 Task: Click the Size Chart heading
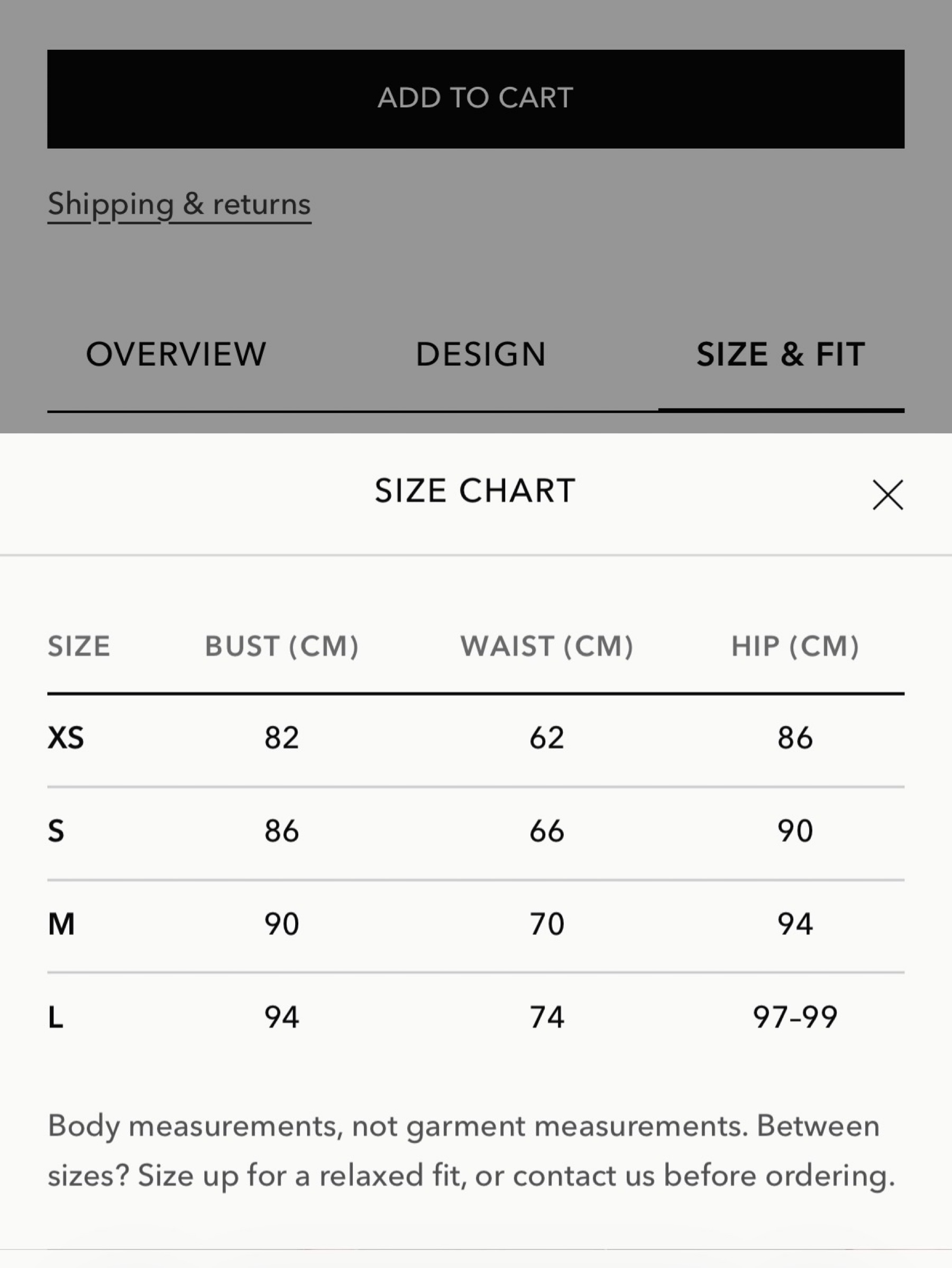point(475,491)
